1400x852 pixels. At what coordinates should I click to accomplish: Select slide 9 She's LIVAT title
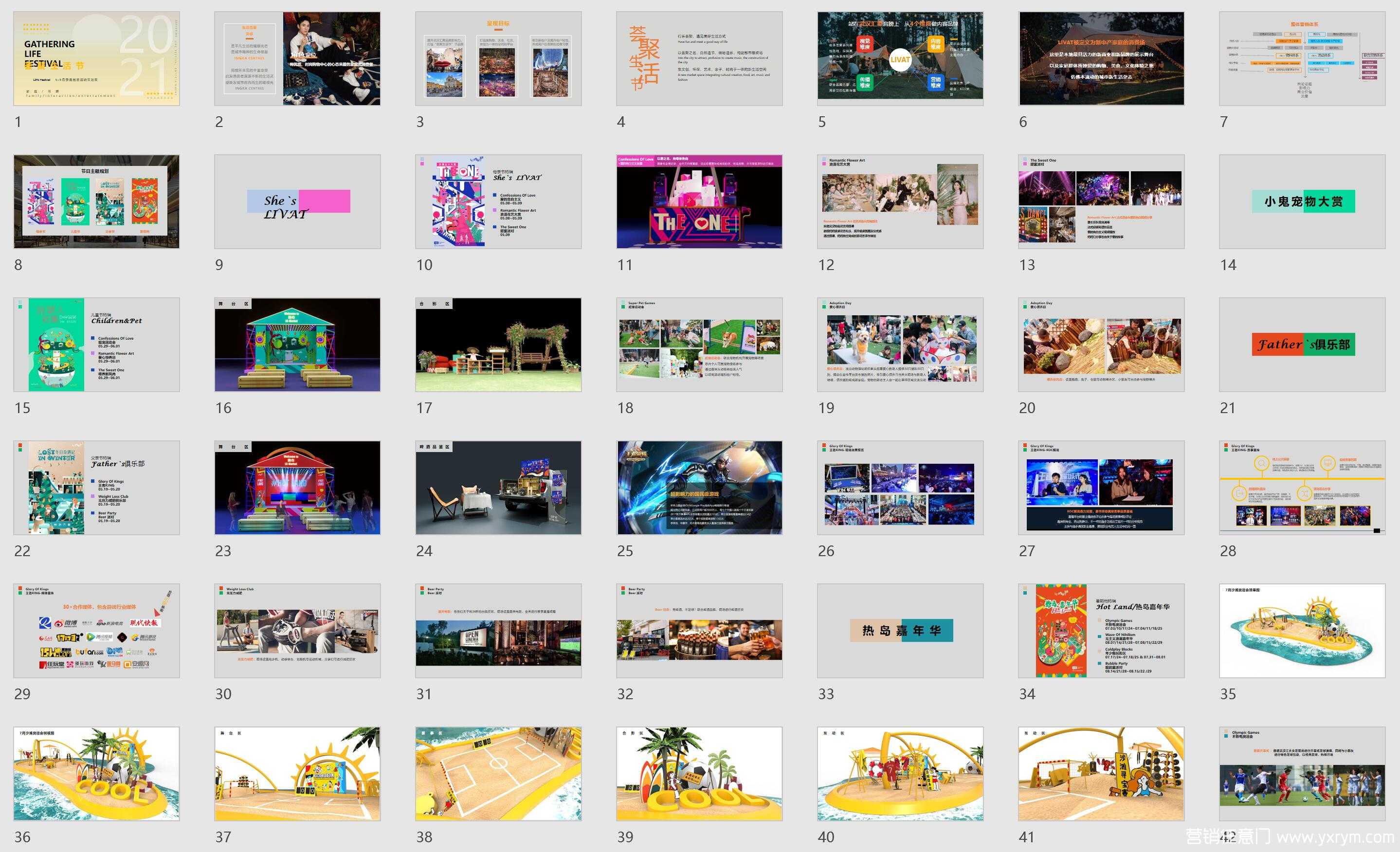[x=297, y=201]
